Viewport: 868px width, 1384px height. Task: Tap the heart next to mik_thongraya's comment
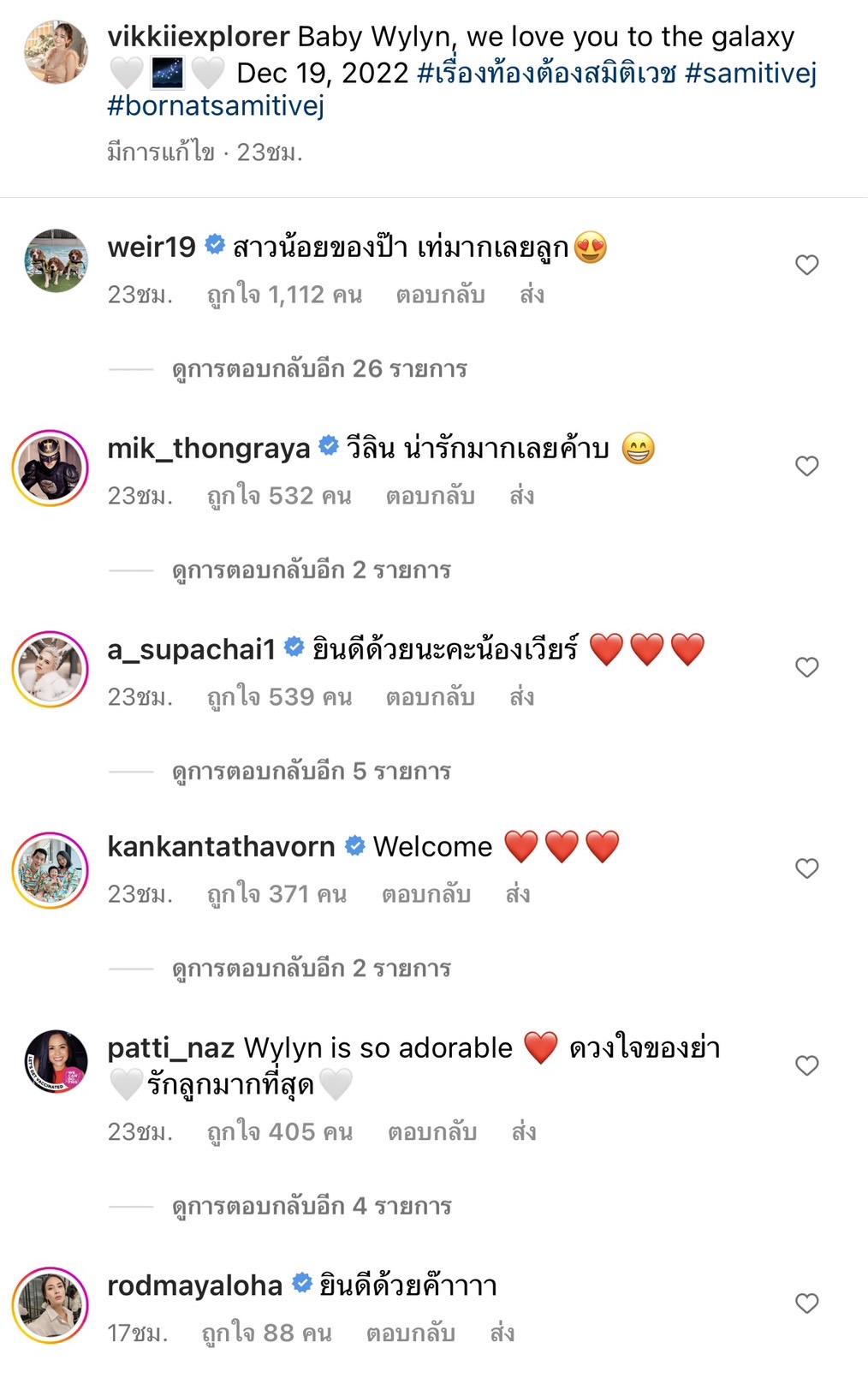coord(806,466)
